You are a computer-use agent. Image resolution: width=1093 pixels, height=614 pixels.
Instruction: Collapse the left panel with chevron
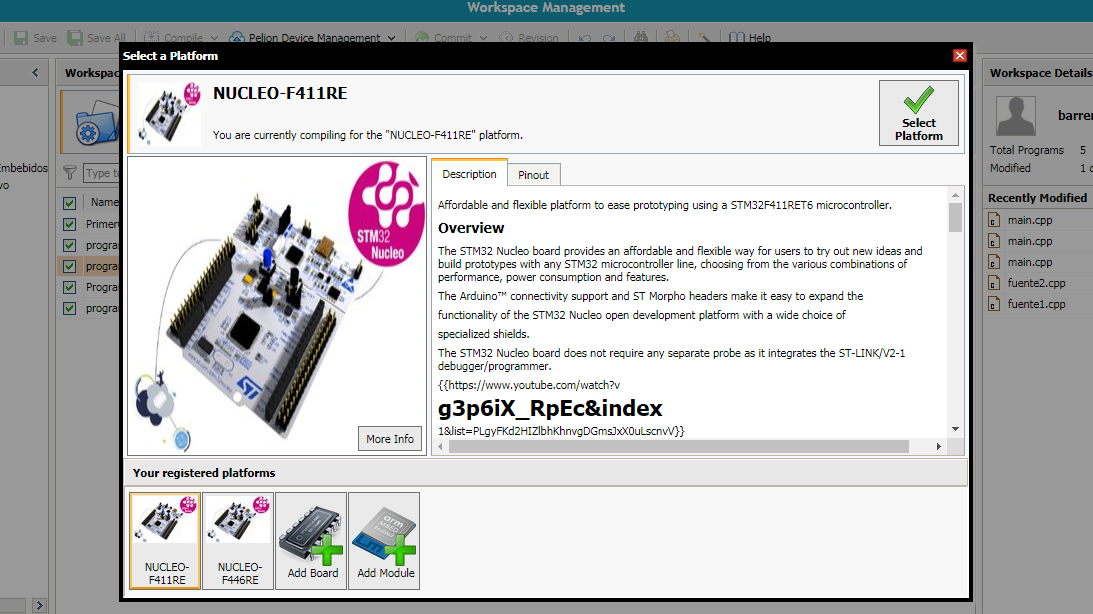point(36,73)
